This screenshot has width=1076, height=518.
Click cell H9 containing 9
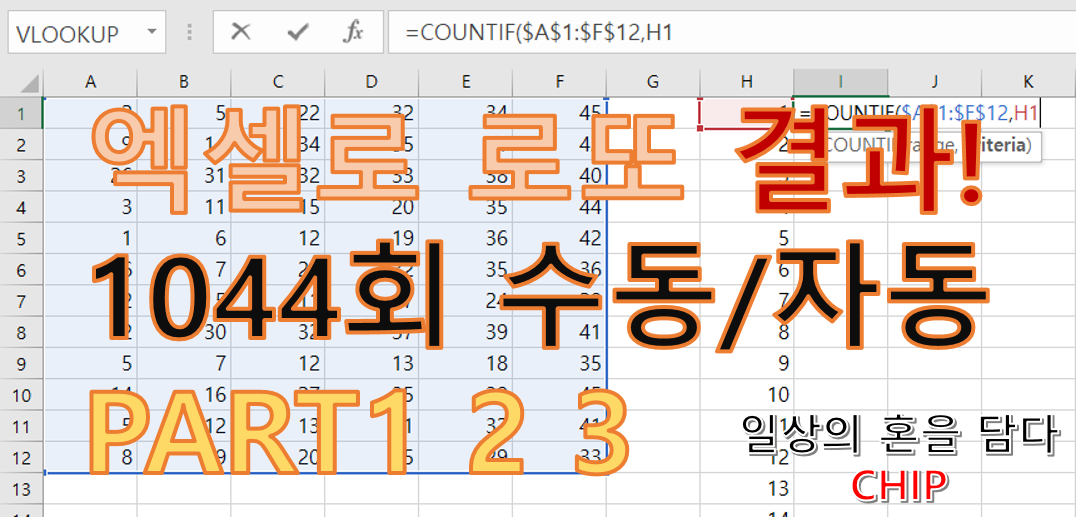click(x=747, y=364)
